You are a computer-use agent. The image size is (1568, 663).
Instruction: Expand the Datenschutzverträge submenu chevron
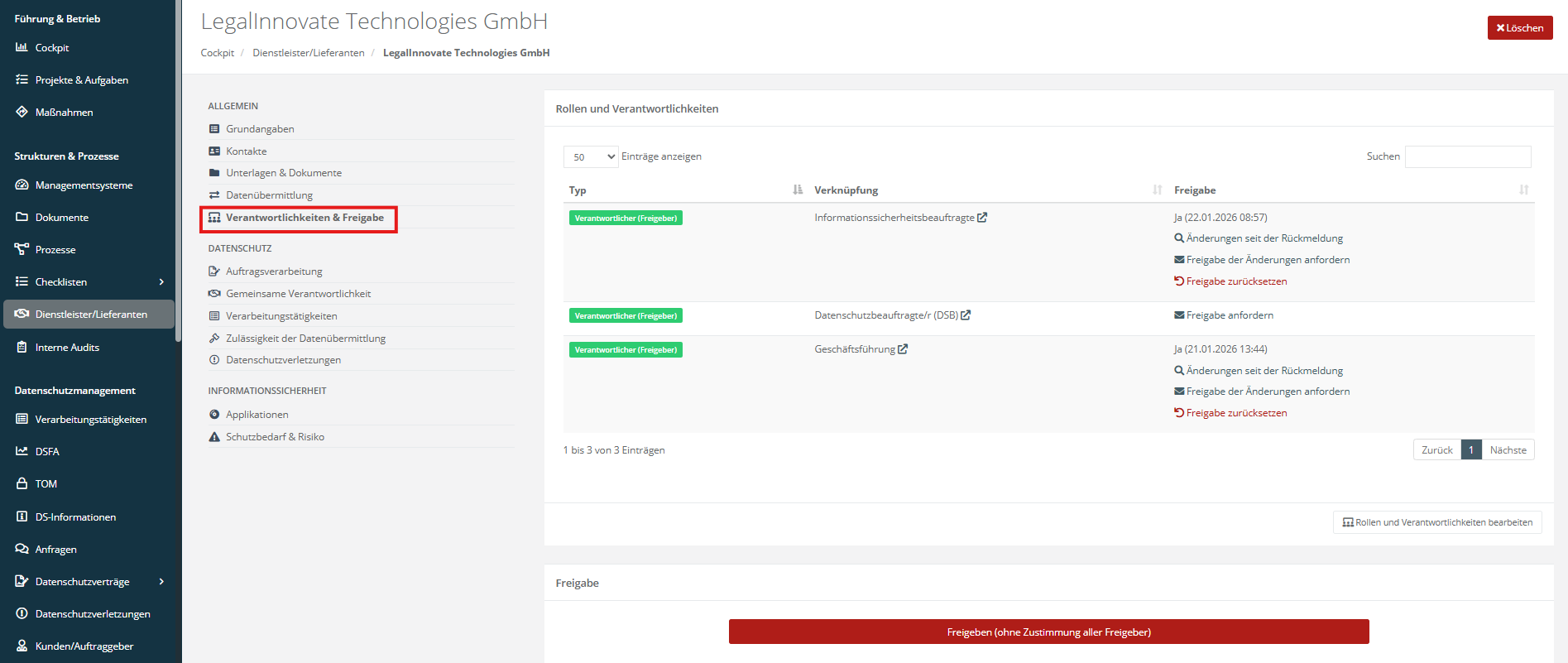161,582
